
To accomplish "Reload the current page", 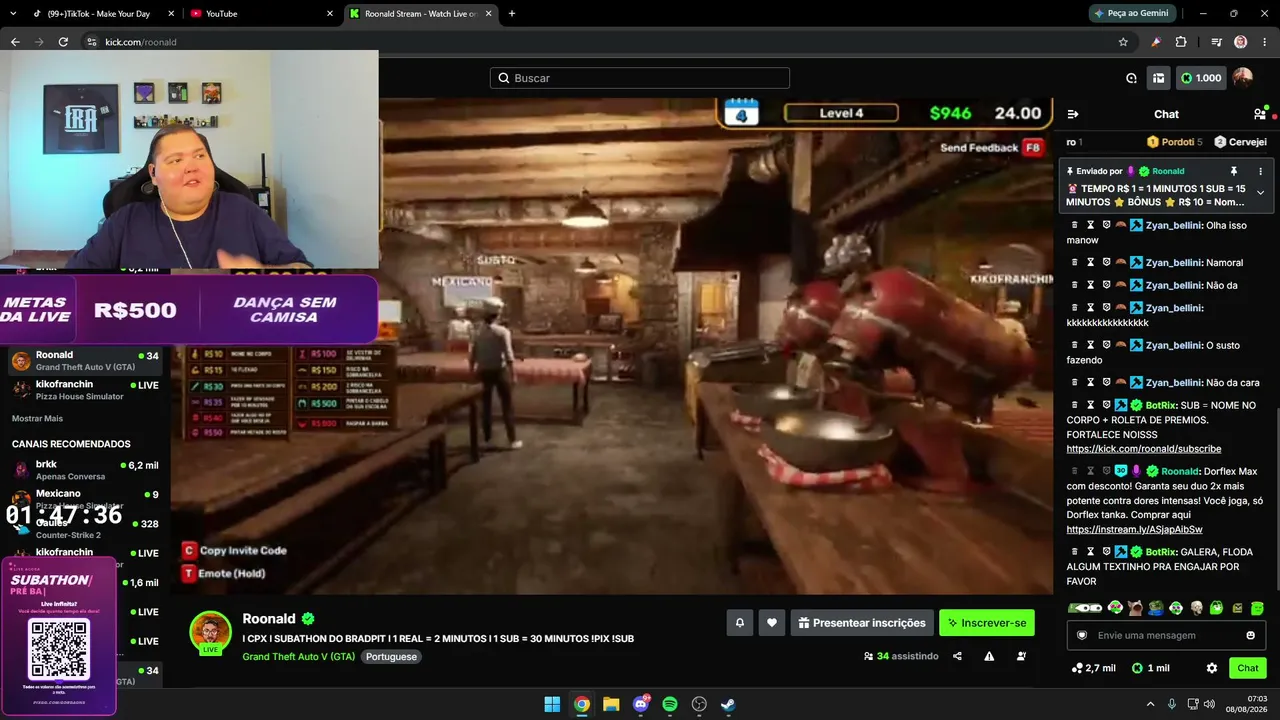I will pyautogui.click(x=63, y=42).
